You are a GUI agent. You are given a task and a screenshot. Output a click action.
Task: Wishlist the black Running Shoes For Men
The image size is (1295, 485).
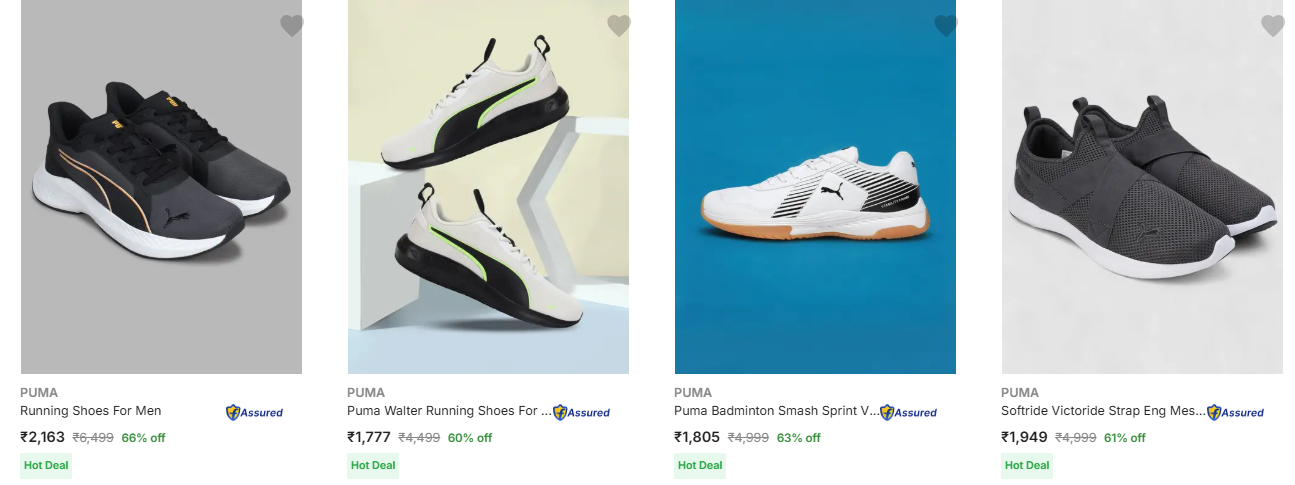(x=291, y=26)
